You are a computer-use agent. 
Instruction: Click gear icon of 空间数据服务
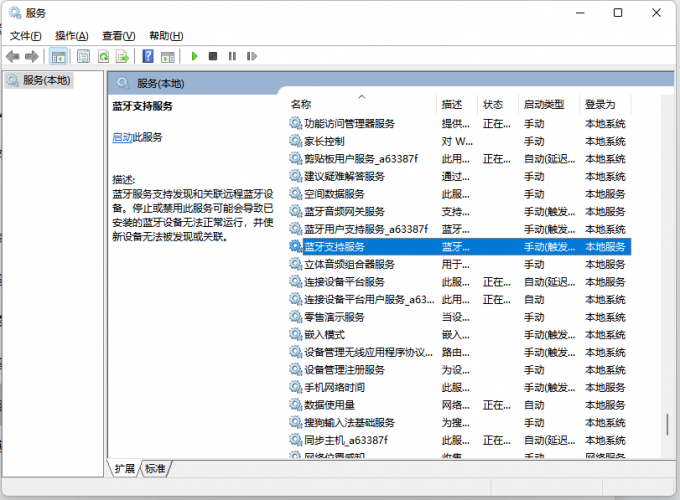coord(295,194)
